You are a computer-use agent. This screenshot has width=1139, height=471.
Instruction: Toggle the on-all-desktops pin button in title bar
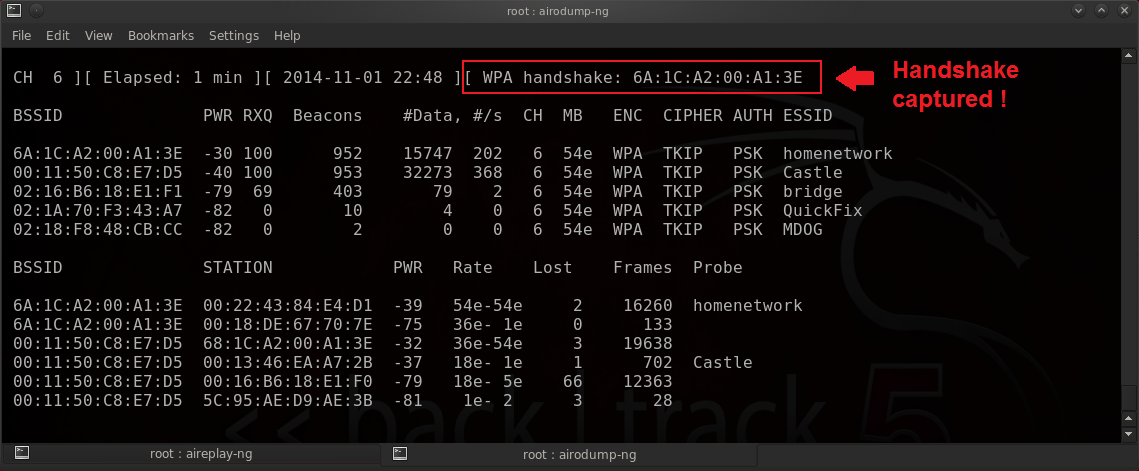[36, 11]
